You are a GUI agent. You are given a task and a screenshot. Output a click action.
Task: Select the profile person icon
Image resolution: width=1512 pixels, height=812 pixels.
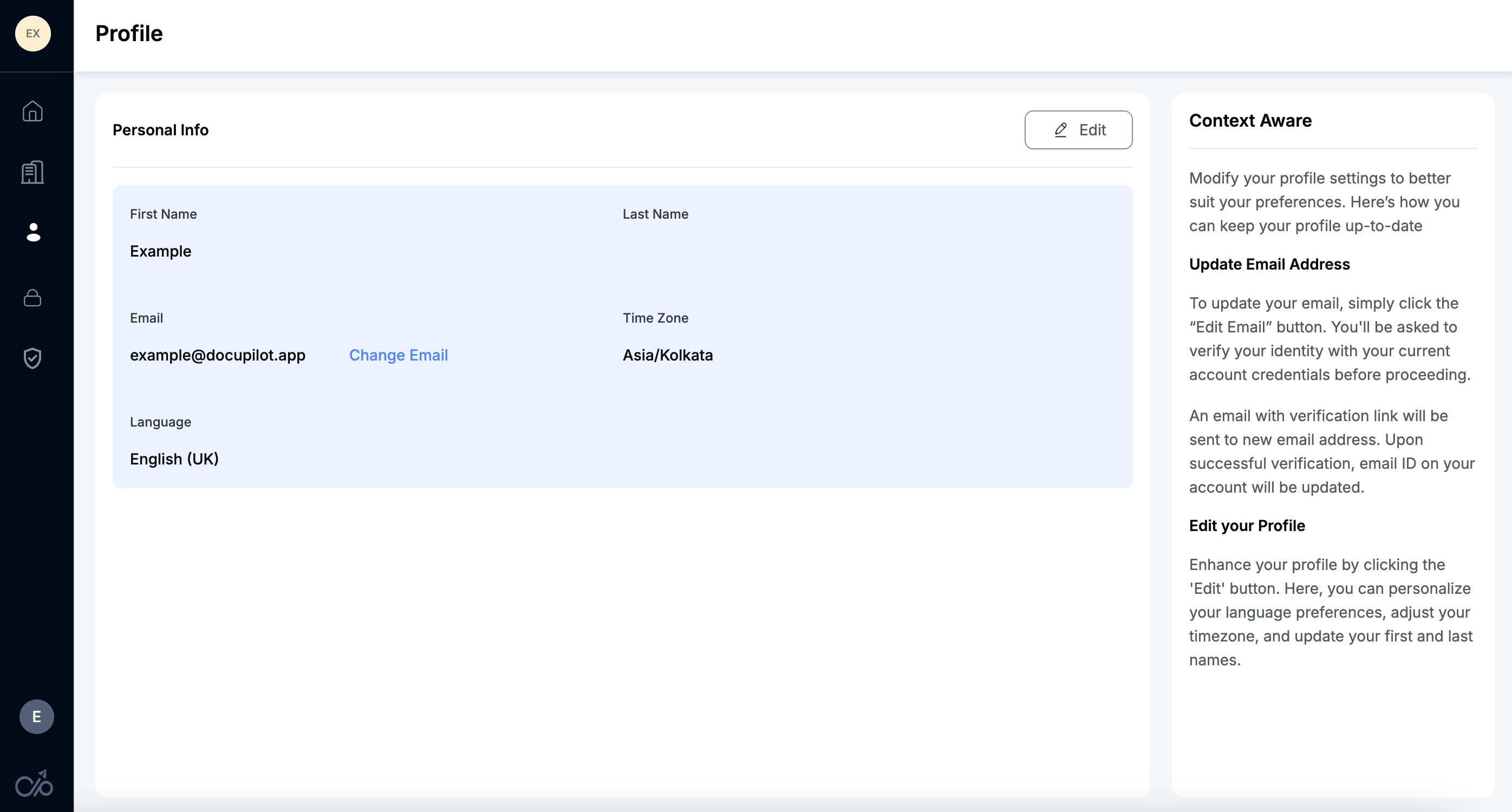34,232
